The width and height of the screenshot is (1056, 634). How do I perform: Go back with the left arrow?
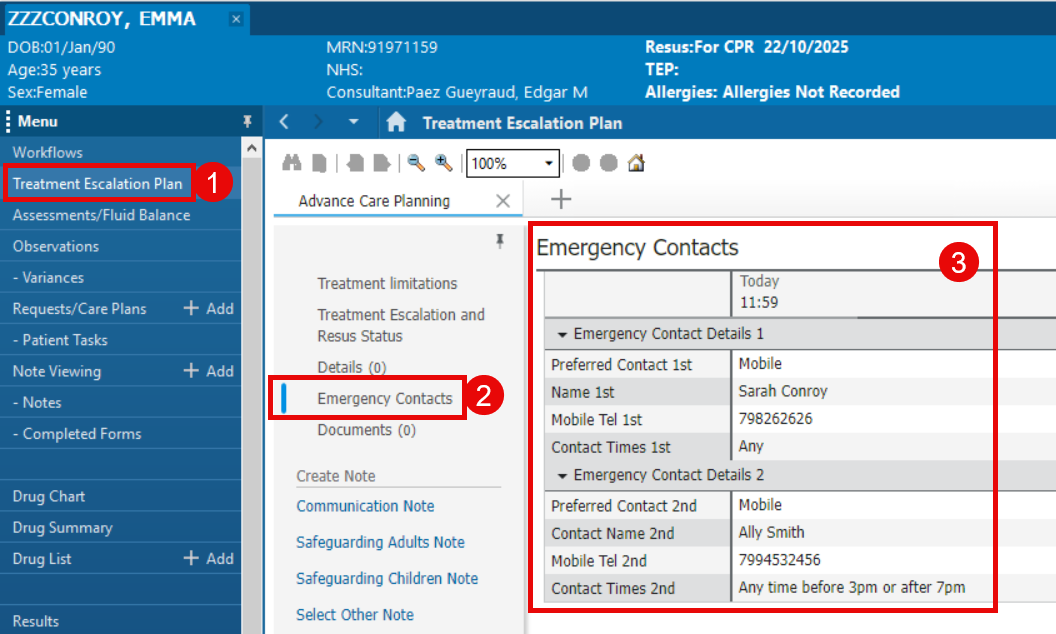click(x=285, y=122)
